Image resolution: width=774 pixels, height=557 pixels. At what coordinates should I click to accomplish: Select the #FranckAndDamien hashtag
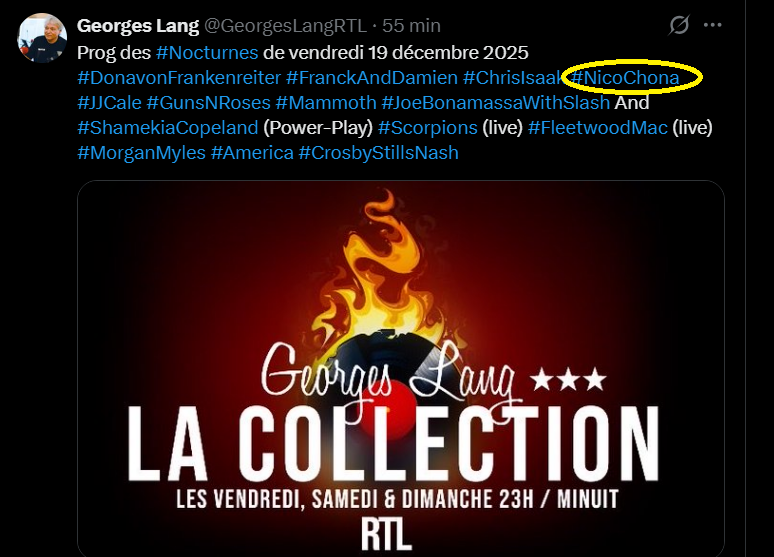coord(372,78)
